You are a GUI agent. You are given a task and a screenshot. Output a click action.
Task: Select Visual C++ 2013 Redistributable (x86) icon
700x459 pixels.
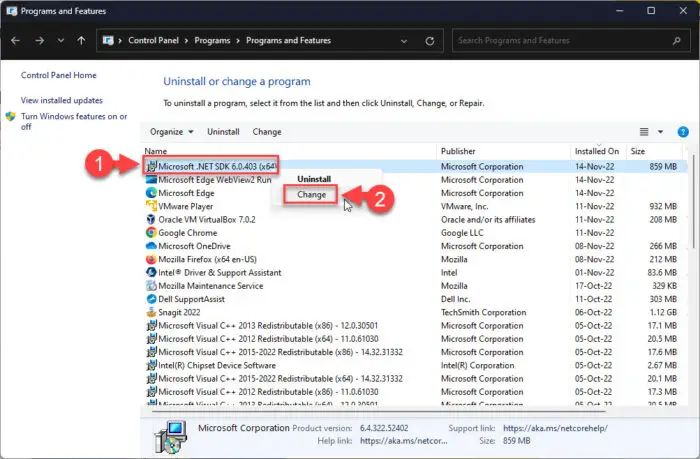(151, 325)
